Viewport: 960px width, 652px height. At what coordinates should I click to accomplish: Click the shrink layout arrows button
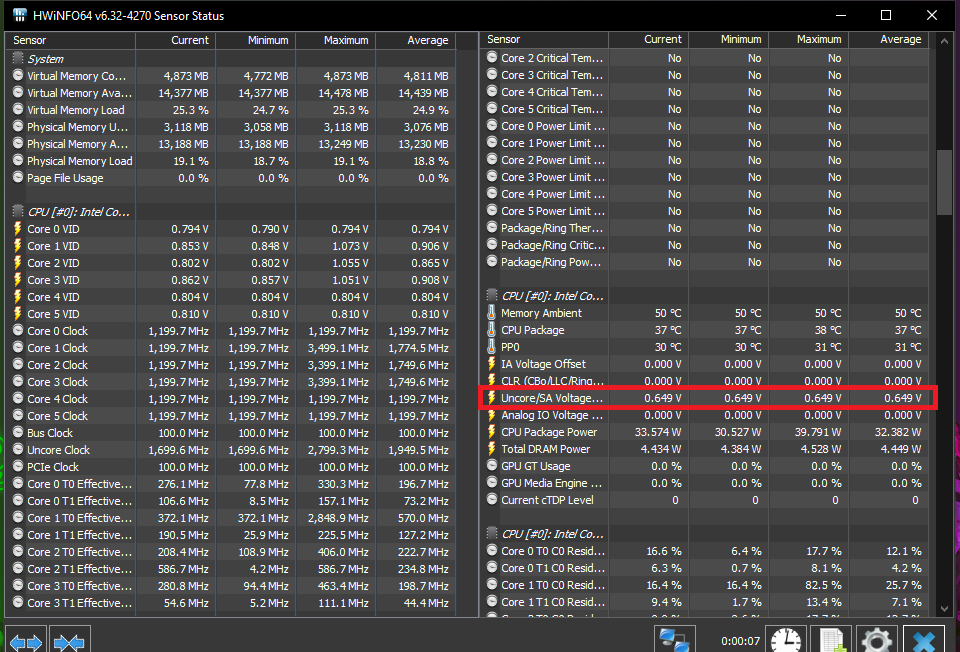pyautogui.click(x=69, y=641)
